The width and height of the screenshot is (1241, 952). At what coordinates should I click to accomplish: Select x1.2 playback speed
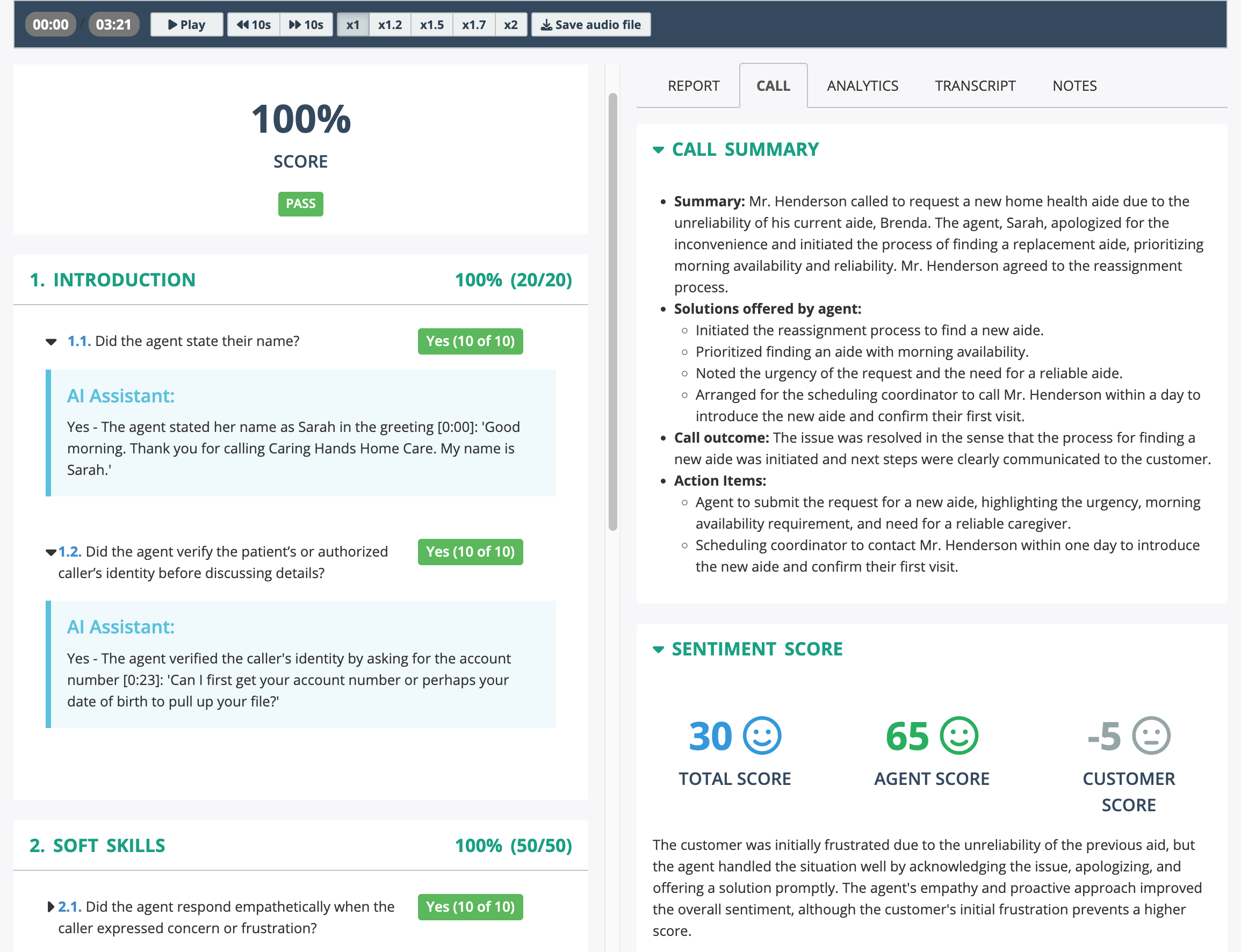click(x=389, y=24)
